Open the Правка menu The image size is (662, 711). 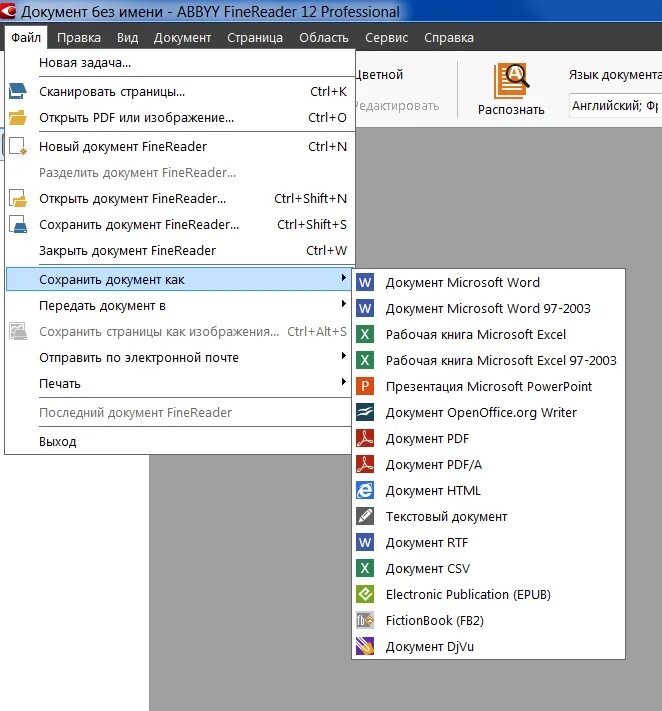(79, 37)
